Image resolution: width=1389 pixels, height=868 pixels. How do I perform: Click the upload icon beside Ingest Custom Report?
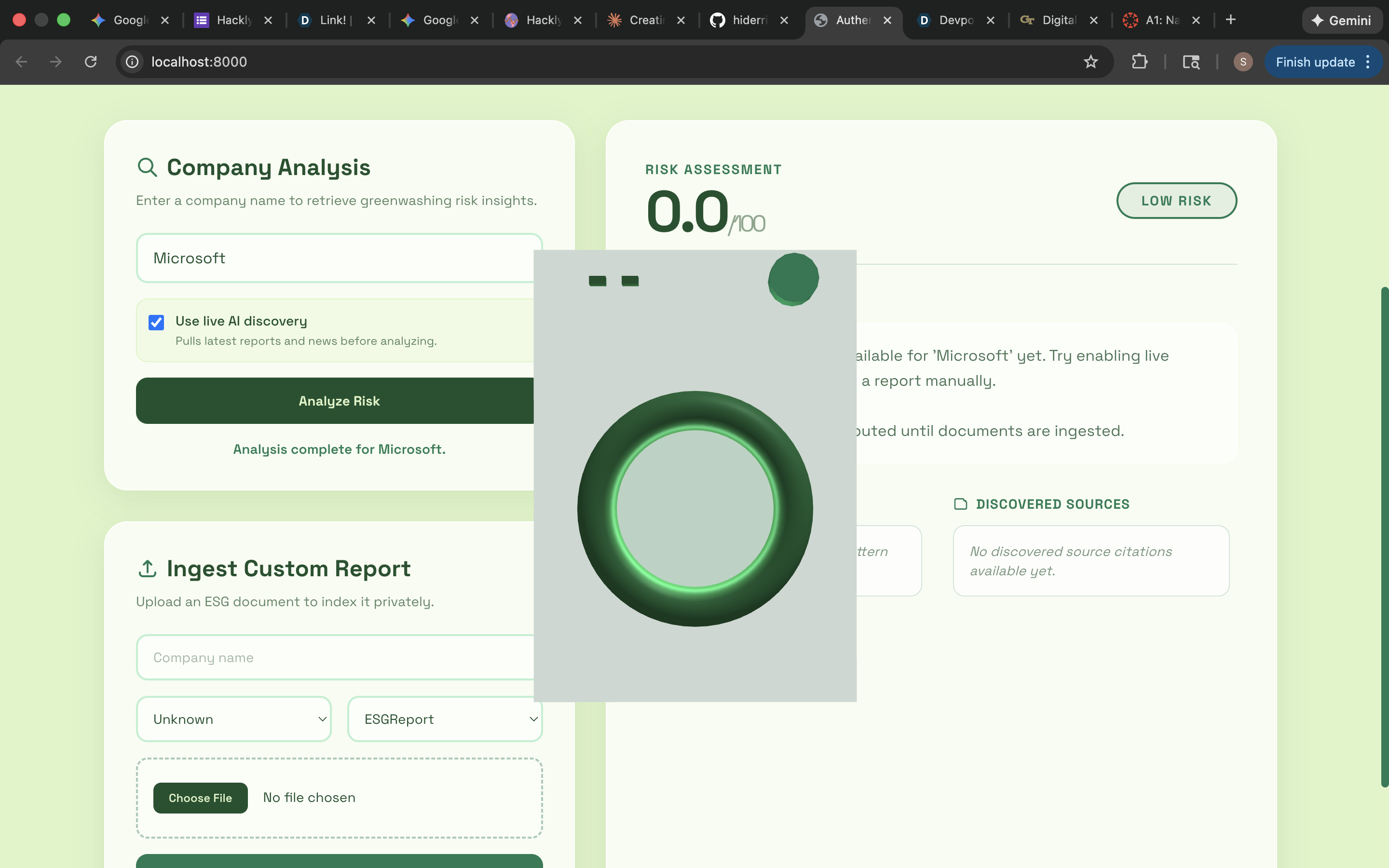pyautogui.click(x=147, y=569)
